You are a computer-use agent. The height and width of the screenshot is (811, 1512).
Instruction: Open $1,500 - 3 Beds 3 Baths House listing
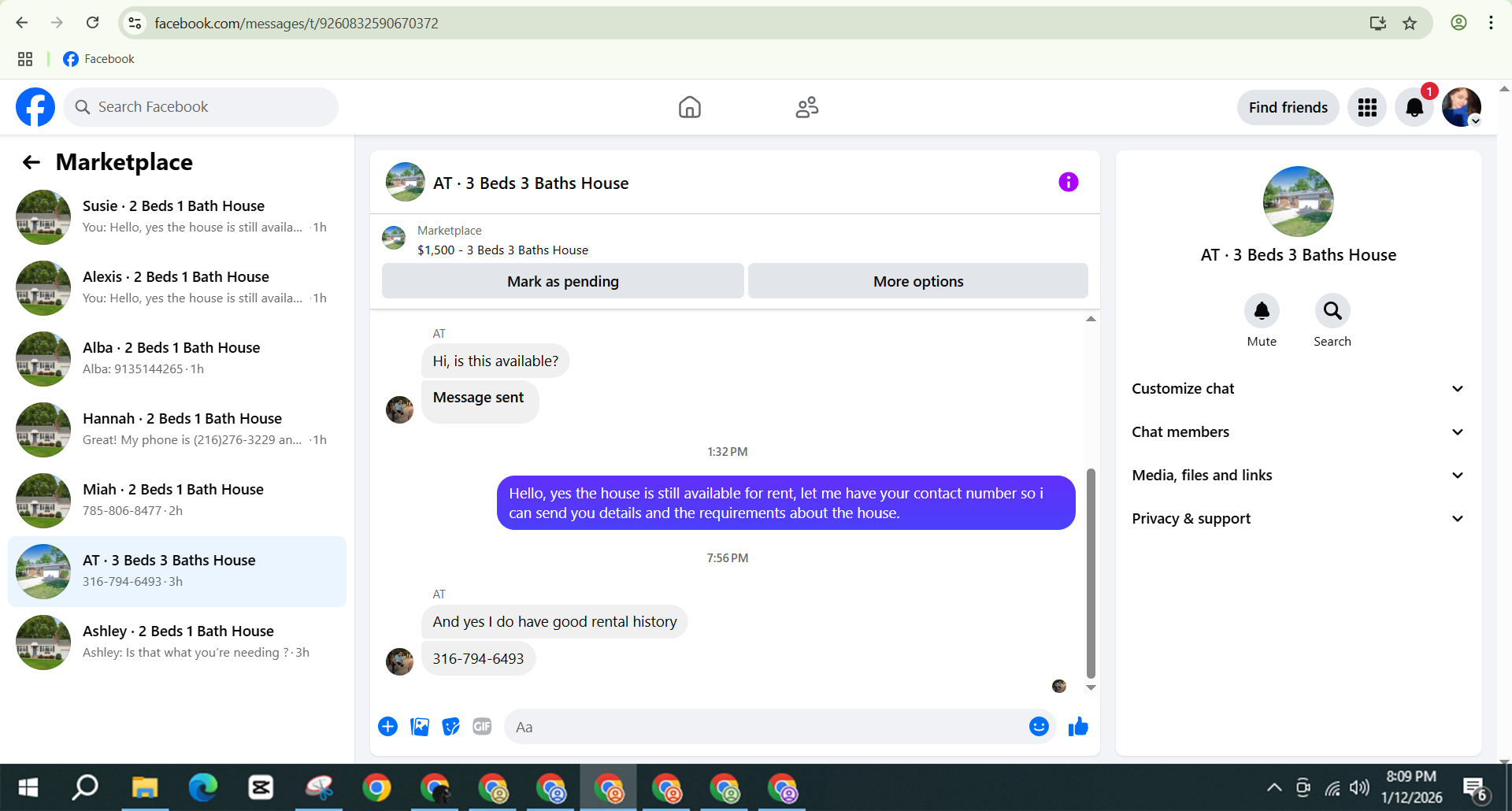(502, 250)
